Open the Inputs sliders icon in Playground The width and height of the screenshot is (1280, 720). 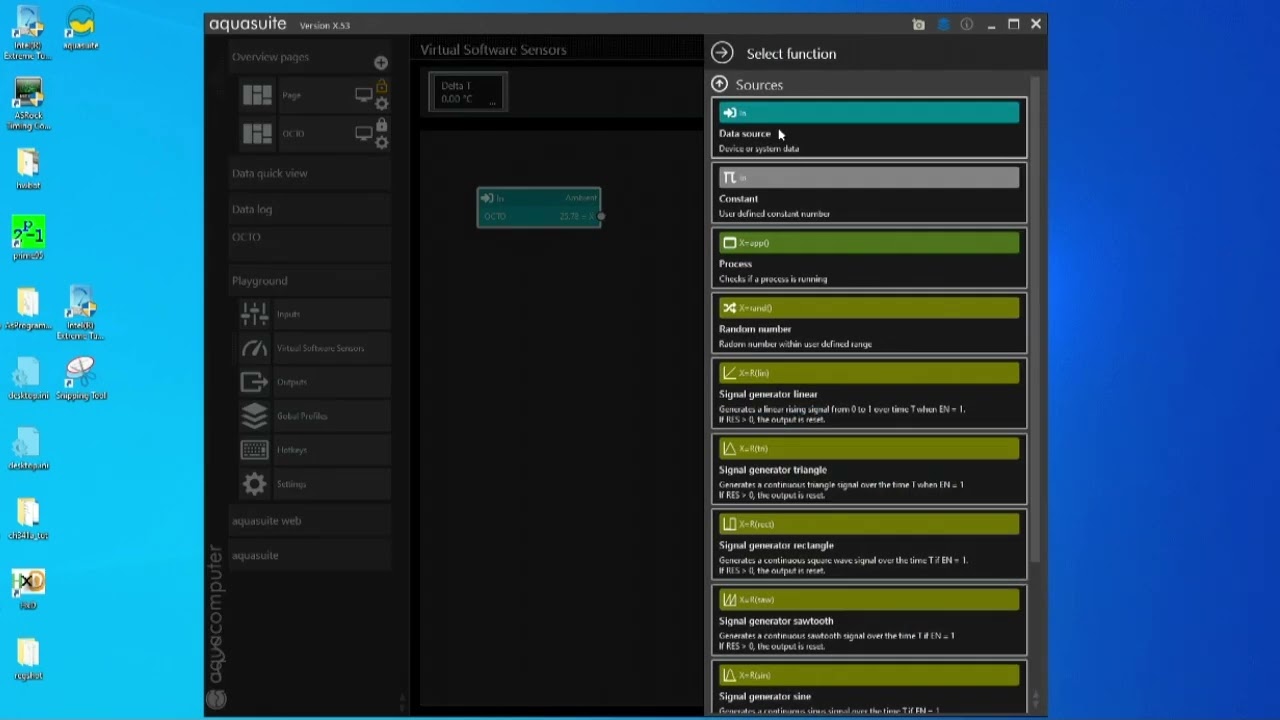pos(255,314)
